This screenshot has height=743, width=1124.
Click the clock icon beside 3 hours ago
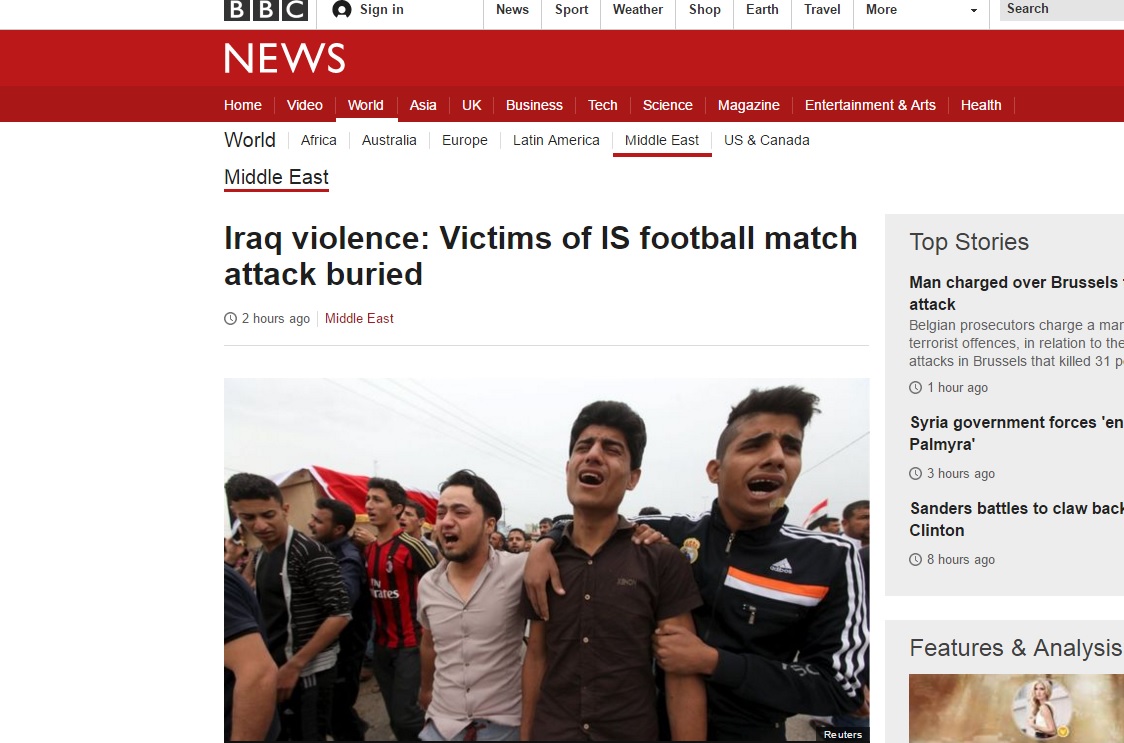point(915,474)
